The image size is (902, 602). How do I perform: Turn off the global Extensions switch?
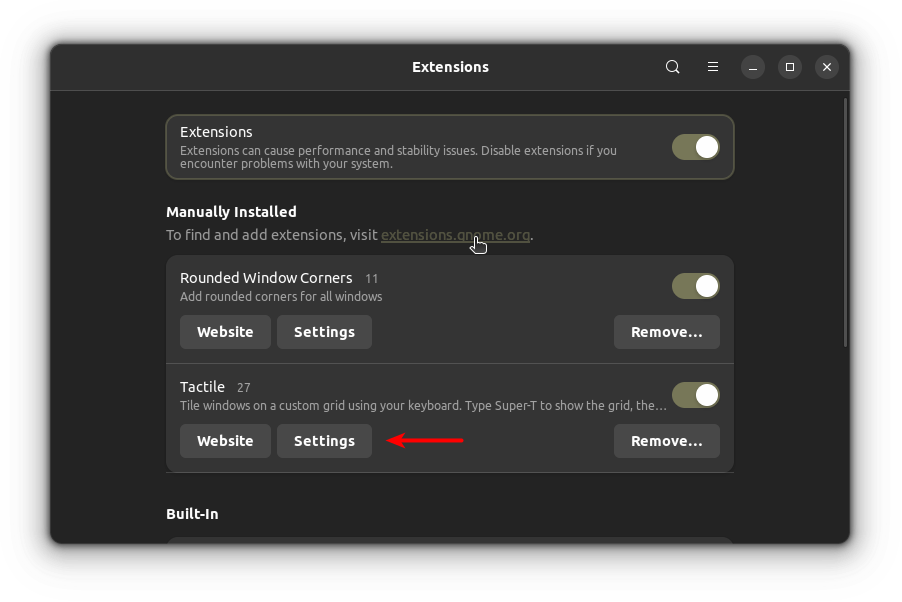pos(696,147)
